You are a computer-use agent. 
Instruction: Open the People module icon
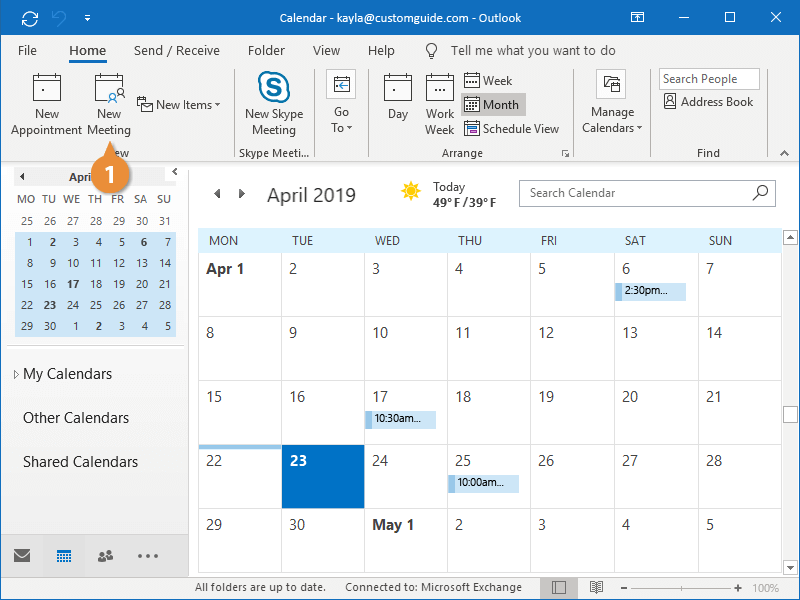(x=106, y=556)
